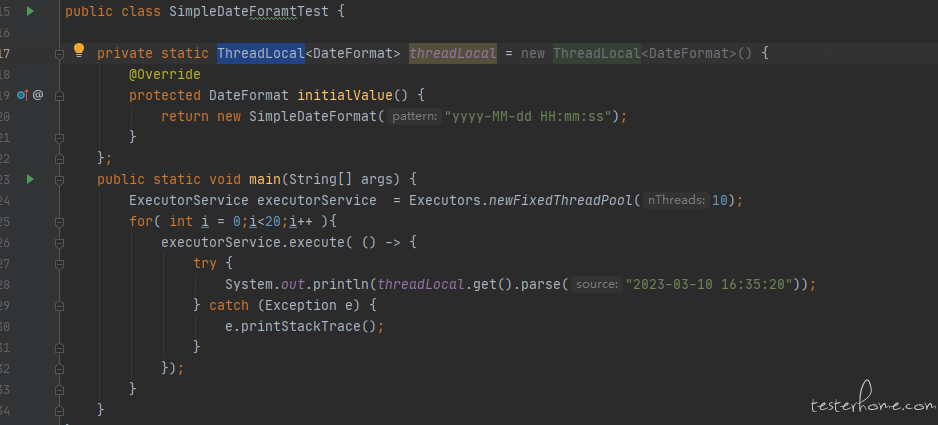
Task: Run the main method via gutter arrow
Action: pyautogui.click(x=31, y=179)
